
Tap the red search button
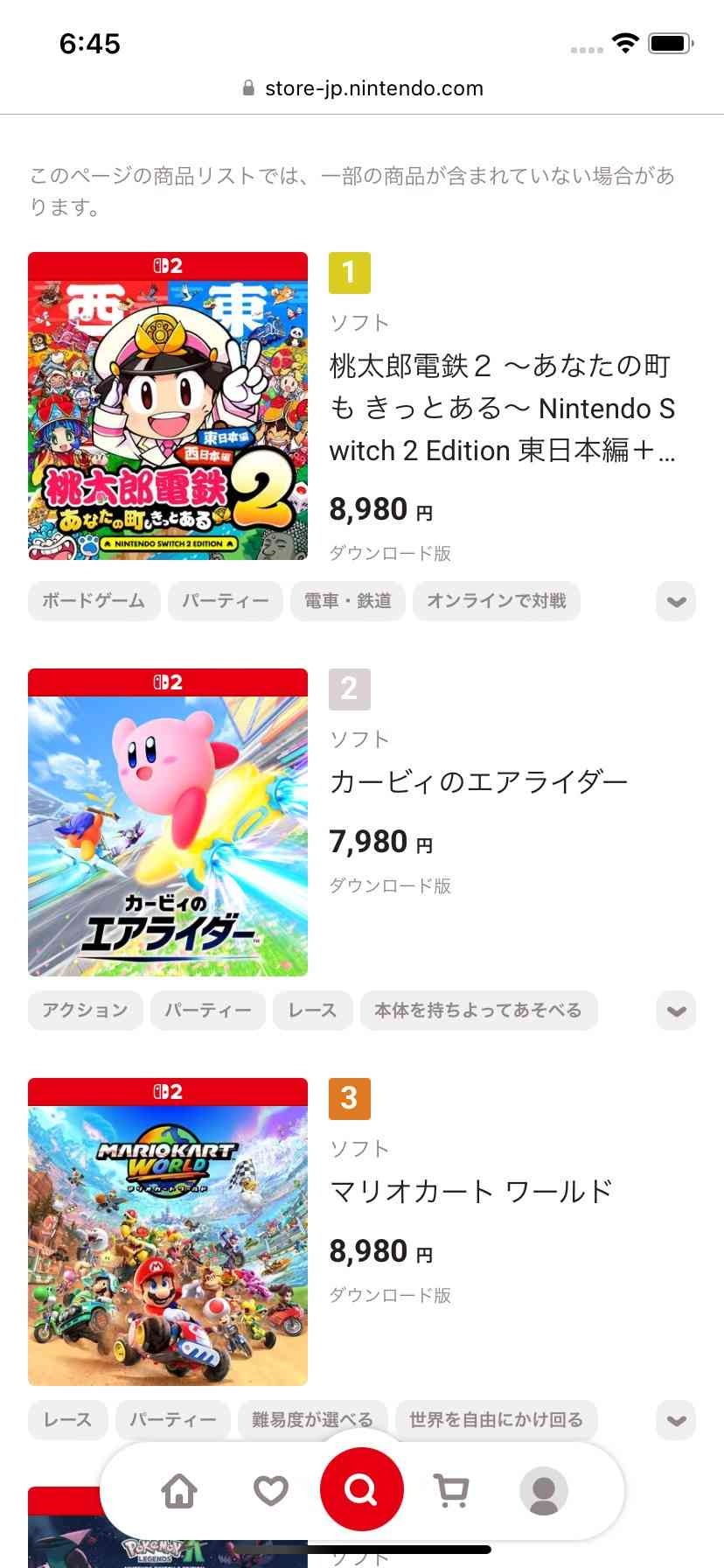click(361, 1488)
